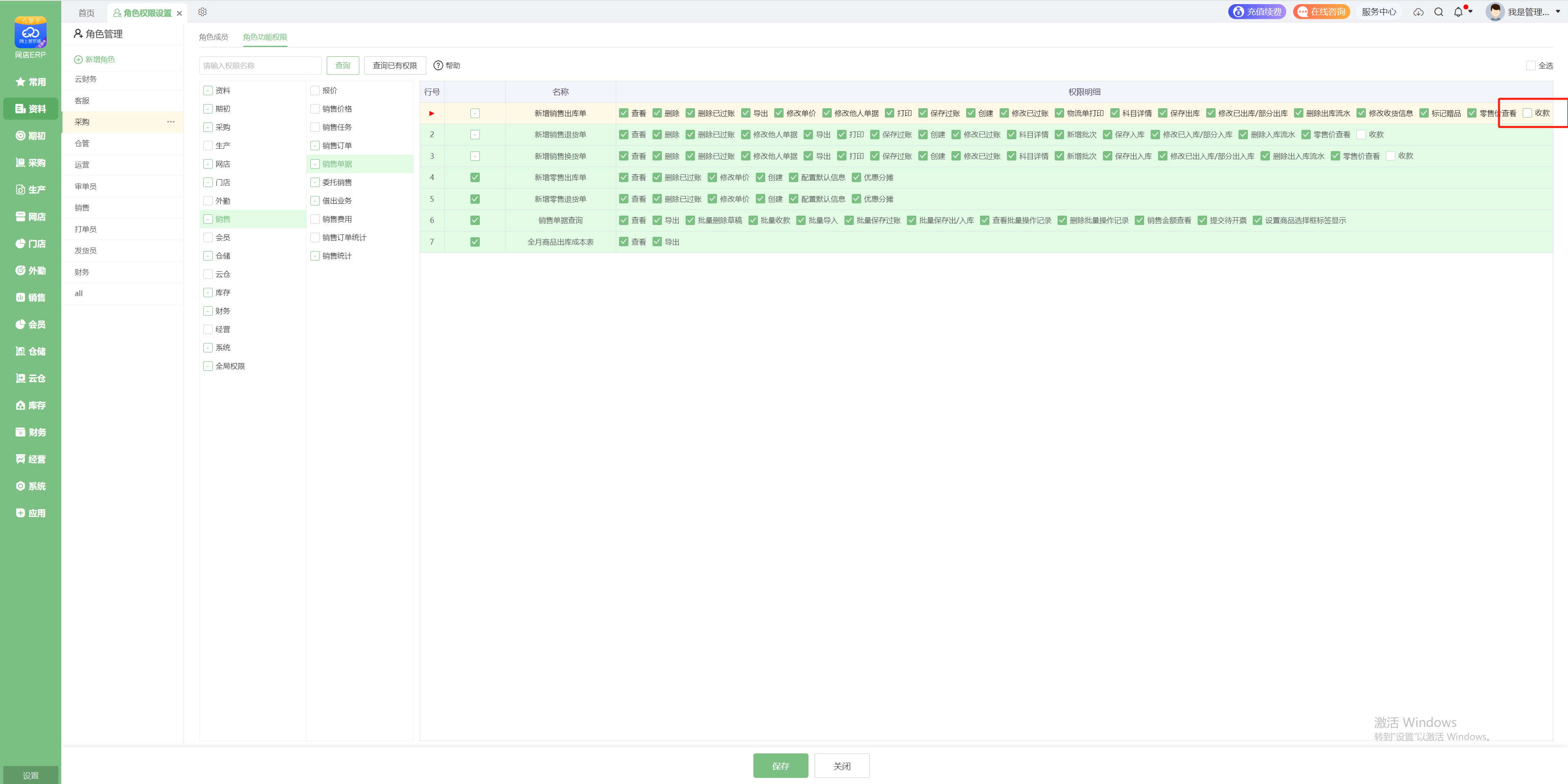Viewport: 1568px width, 784px height.
Task: Uncheck row checkbox for 新增零售出库单
Action: 475,178
